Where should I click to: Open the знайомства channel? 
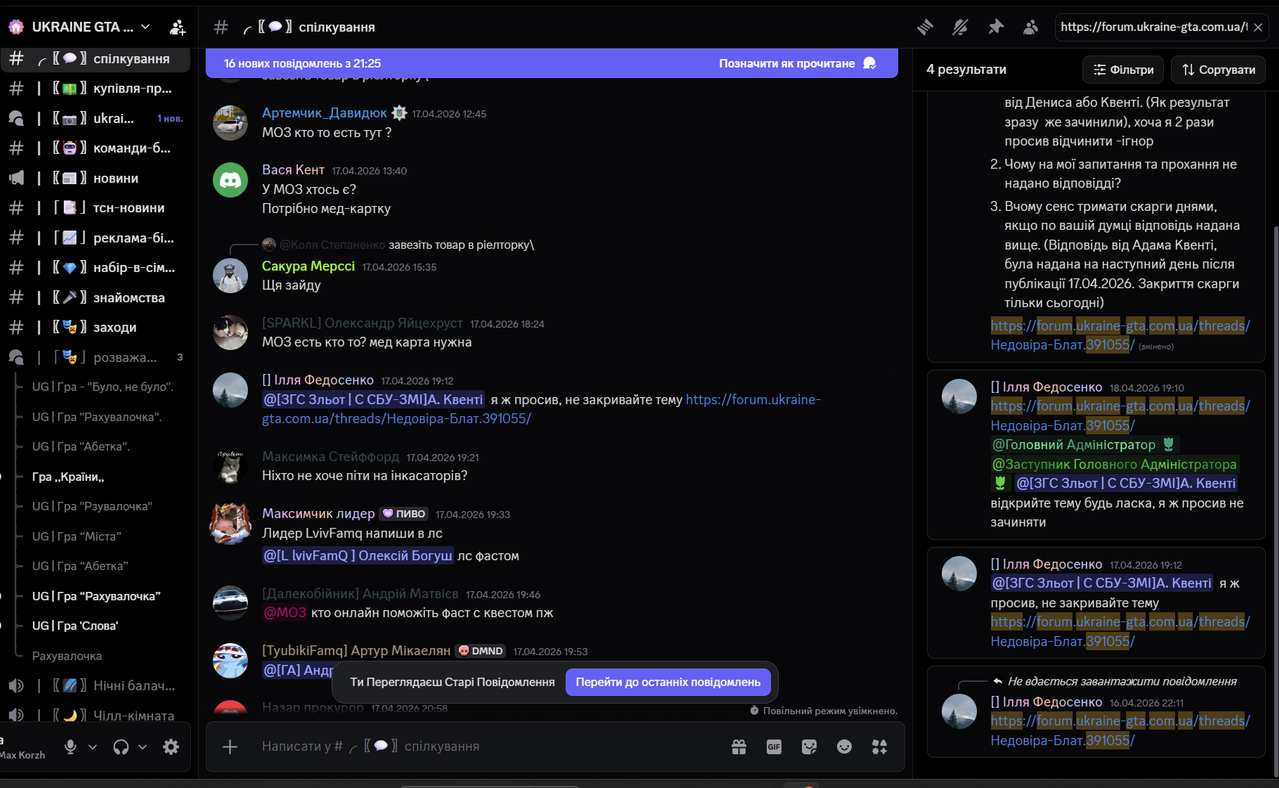[x=96, y=297]
